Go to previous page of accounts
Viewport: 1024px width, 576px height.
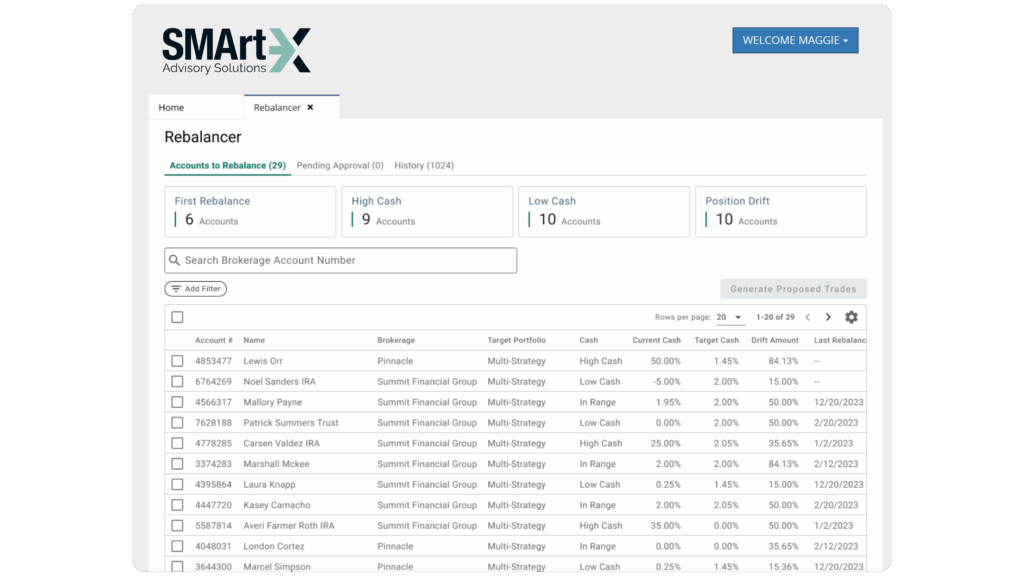[x=807, y=317]
